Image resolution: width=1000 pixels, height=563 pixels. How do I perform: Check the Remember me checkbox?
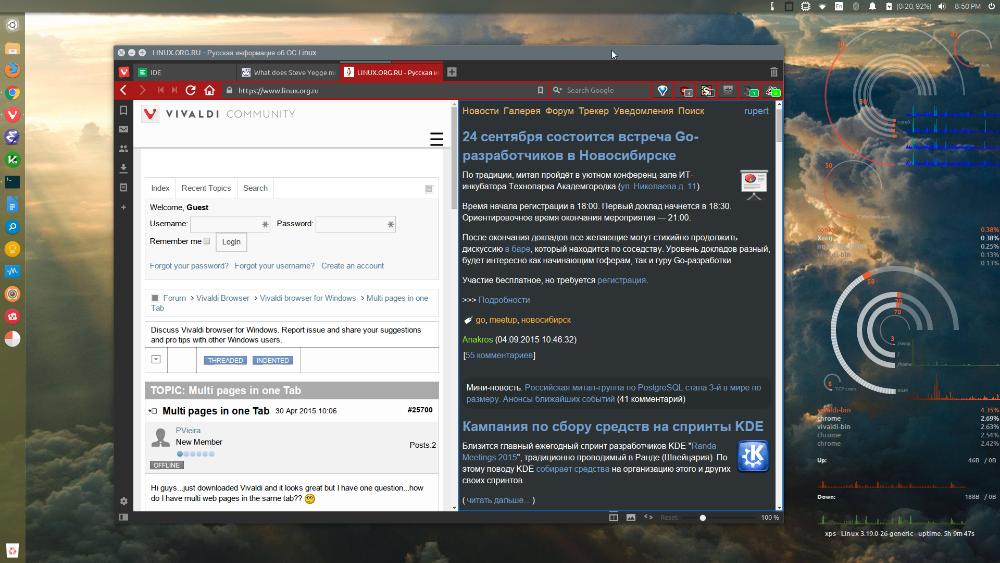(207, 241)
